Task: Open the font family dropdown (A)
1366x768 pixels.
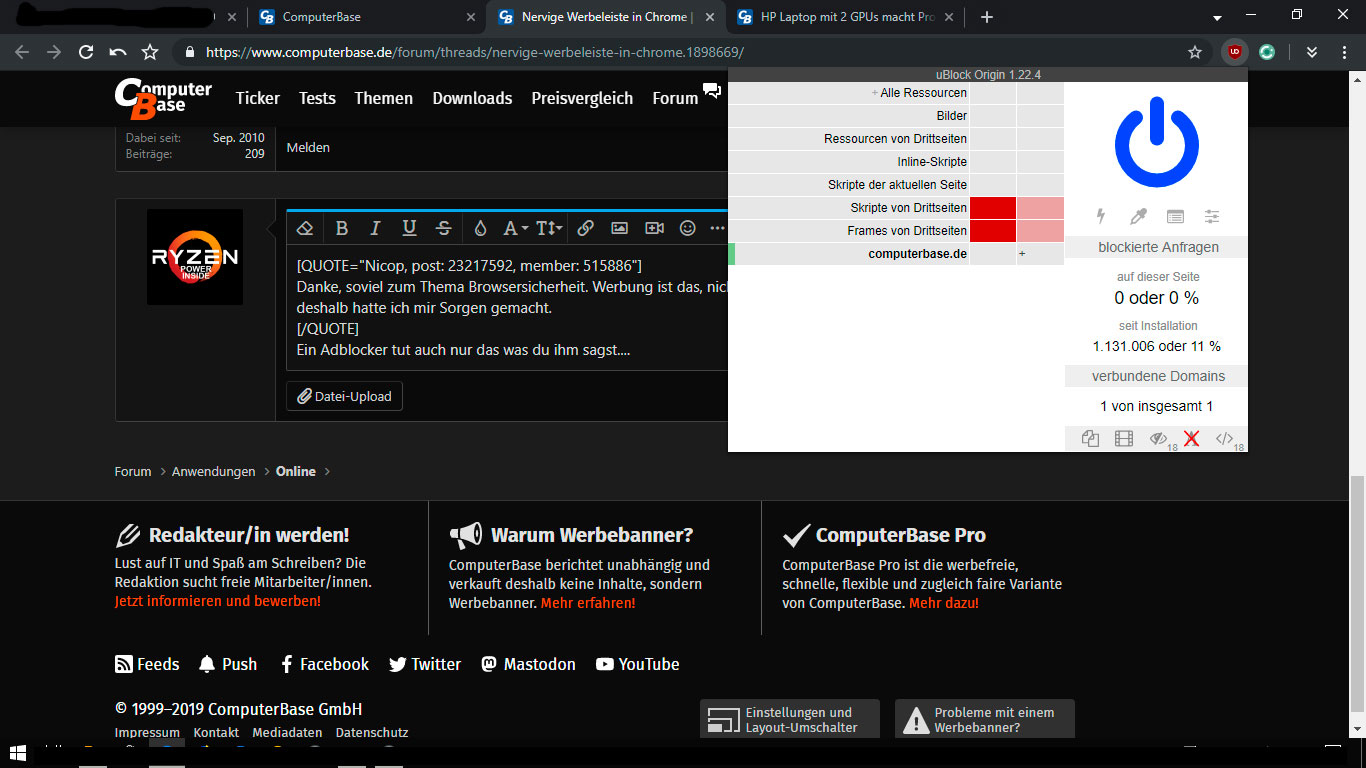Action: tap(515, 228)
